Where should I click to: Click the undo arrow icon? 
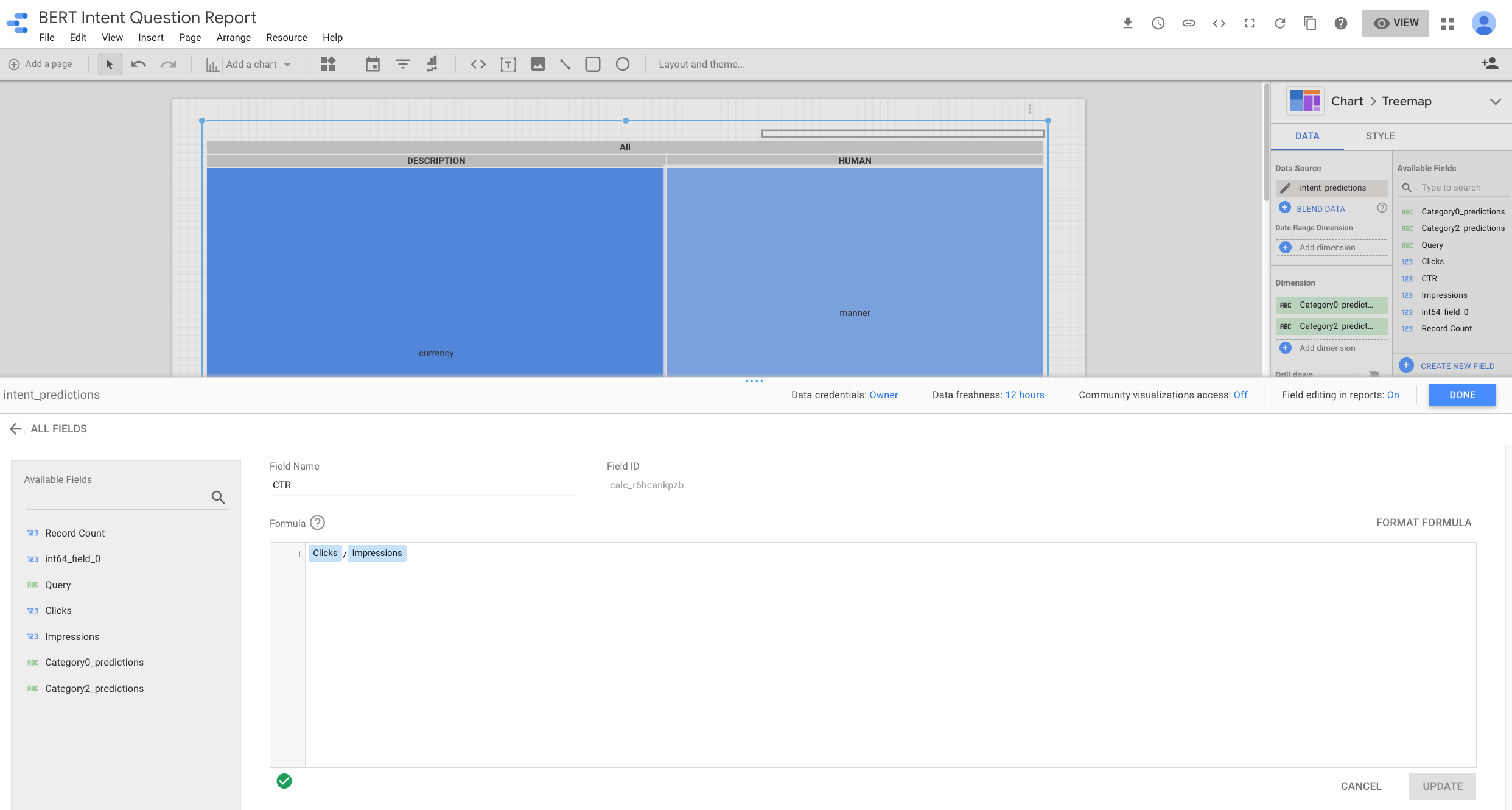[138, 64]
